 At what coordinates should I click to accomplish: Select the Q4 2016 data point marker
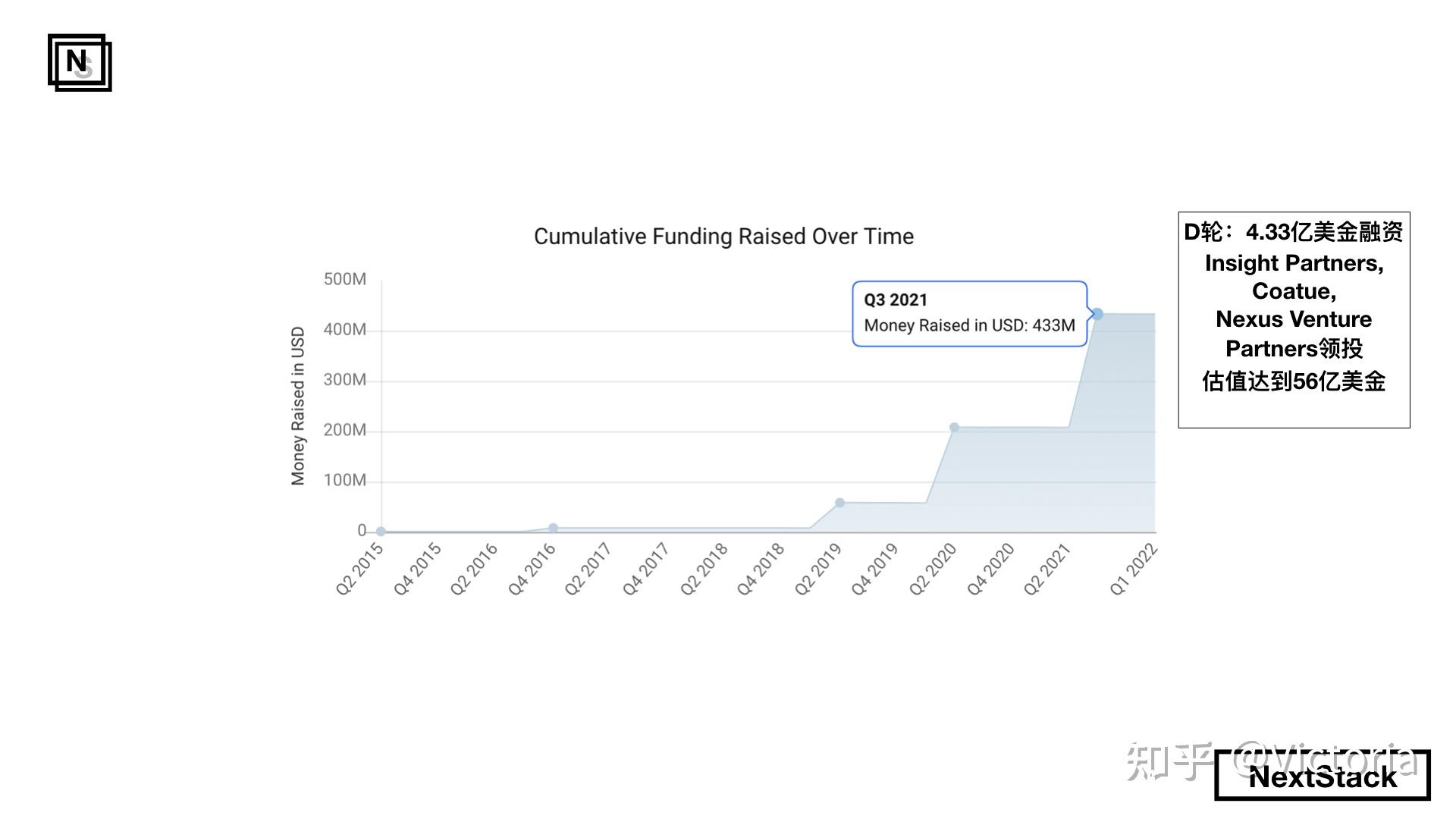pos(553,528)
